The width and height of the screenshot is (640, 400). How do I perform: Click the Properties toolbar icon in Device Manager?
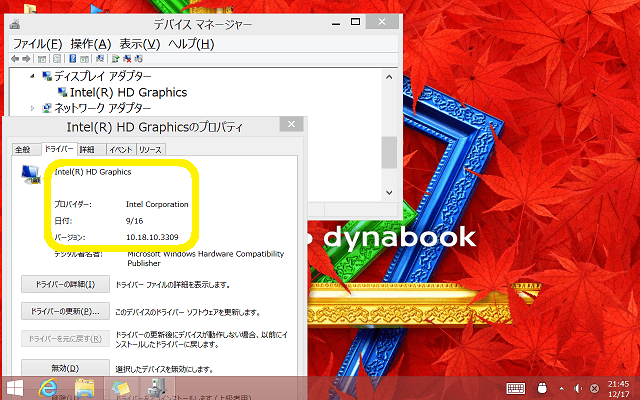[57, 59]
